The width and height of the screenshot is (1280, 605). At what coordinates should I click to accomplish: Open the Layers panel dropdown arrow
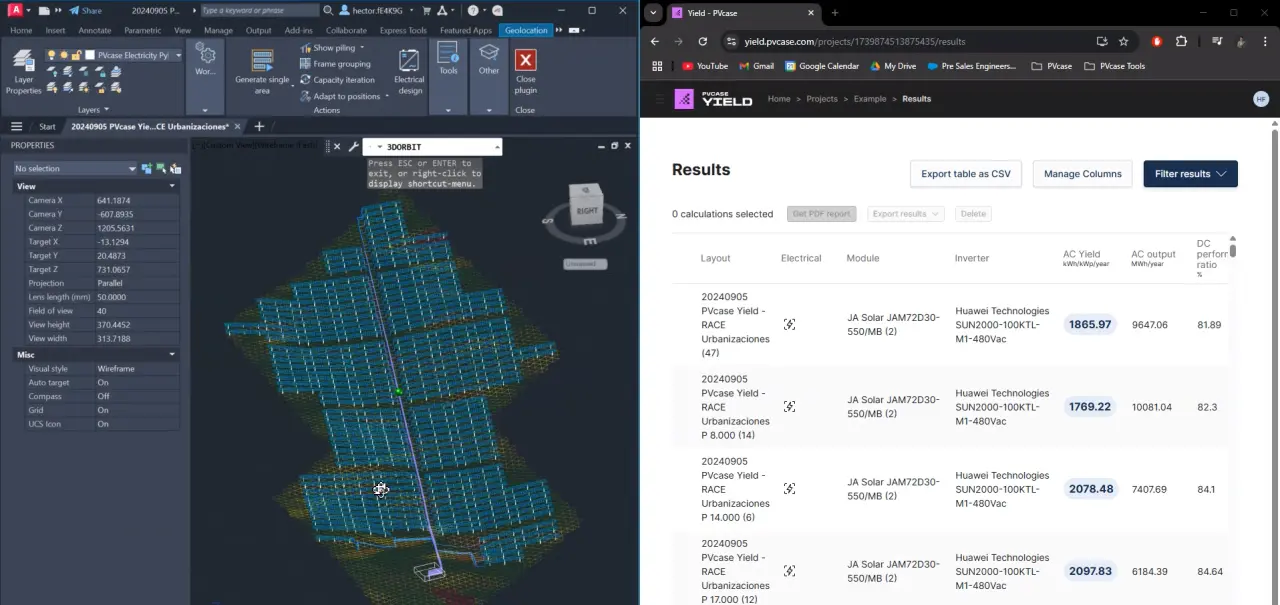point(106,110)
